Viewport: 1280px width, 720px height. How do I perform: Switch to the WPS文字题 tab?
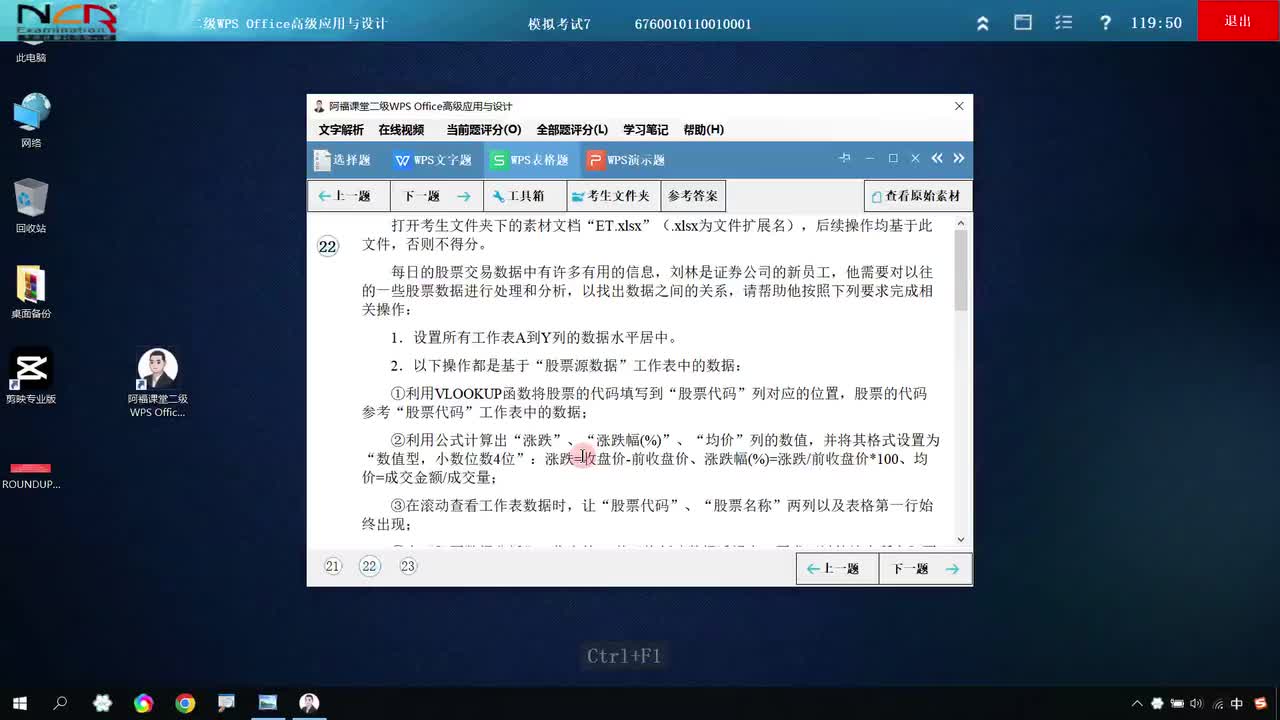click(433, 160)
